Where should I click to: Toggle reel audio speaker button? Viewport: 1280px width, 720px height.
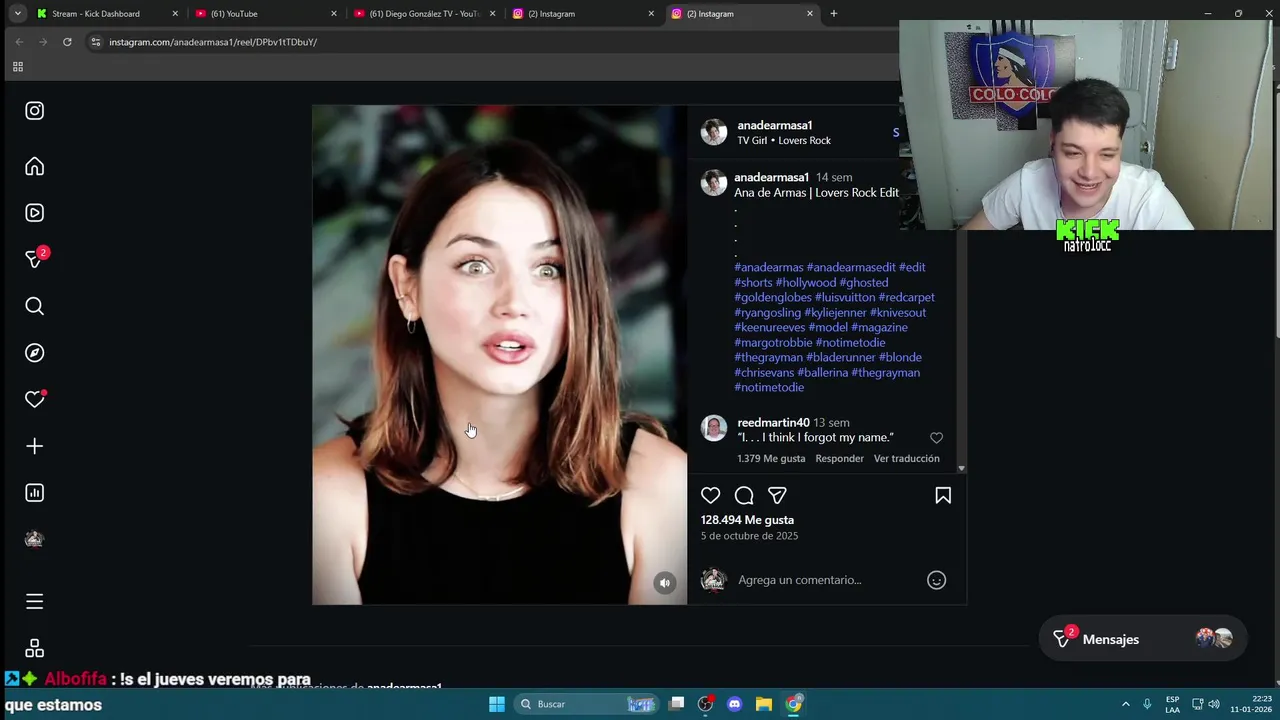pos(665,583)
